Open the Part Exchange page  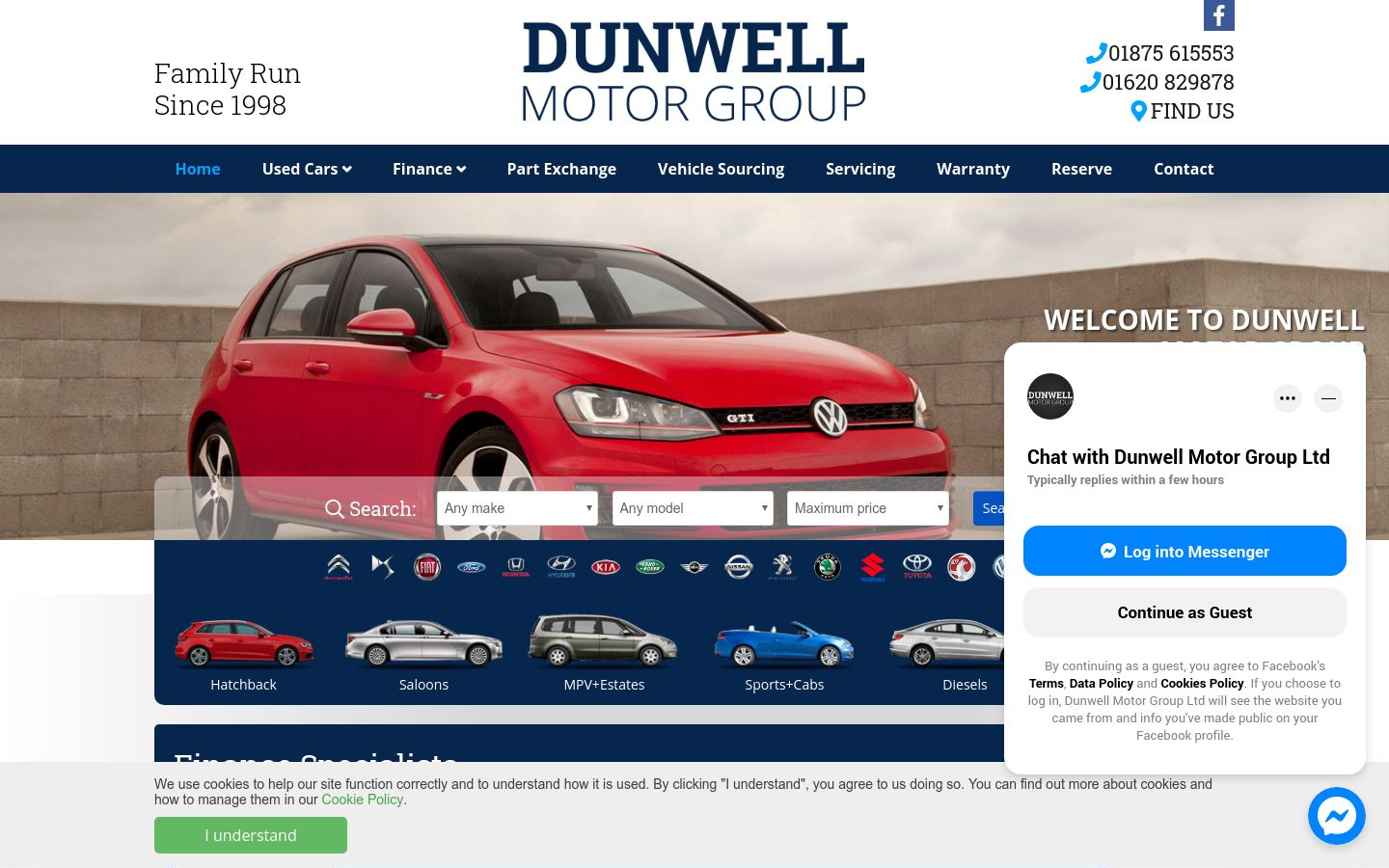pos(561,169)
